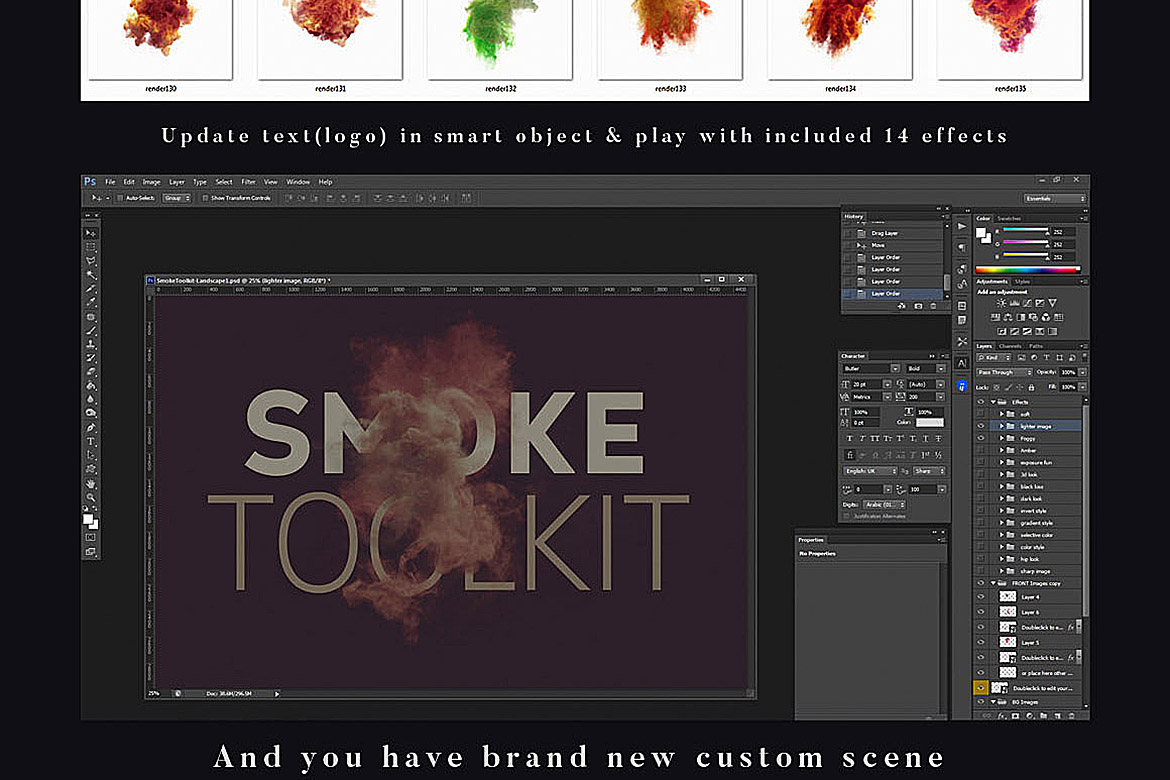Toggle Show Transform Controls checkbox
The width and height of the screenshot is (1170, 780).
pyautogui.click(x=206, y=199)
